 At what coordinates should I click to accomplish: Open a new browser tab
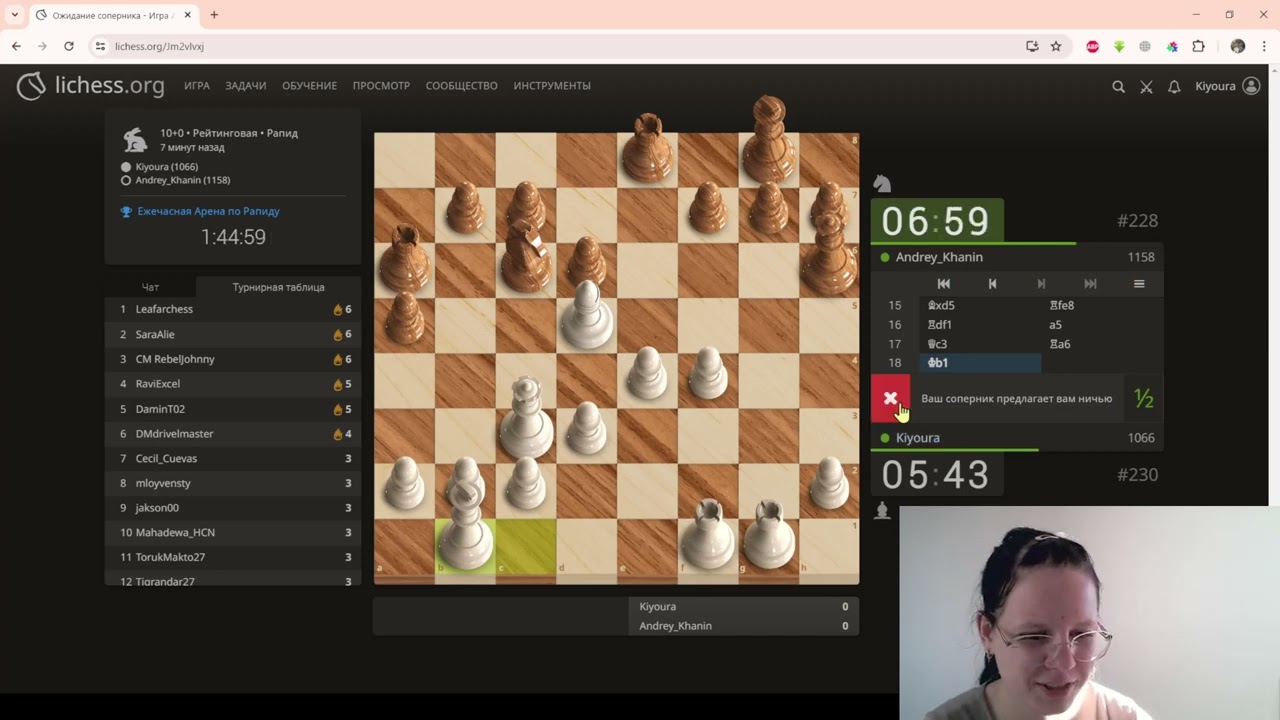(x=214, y=15)
